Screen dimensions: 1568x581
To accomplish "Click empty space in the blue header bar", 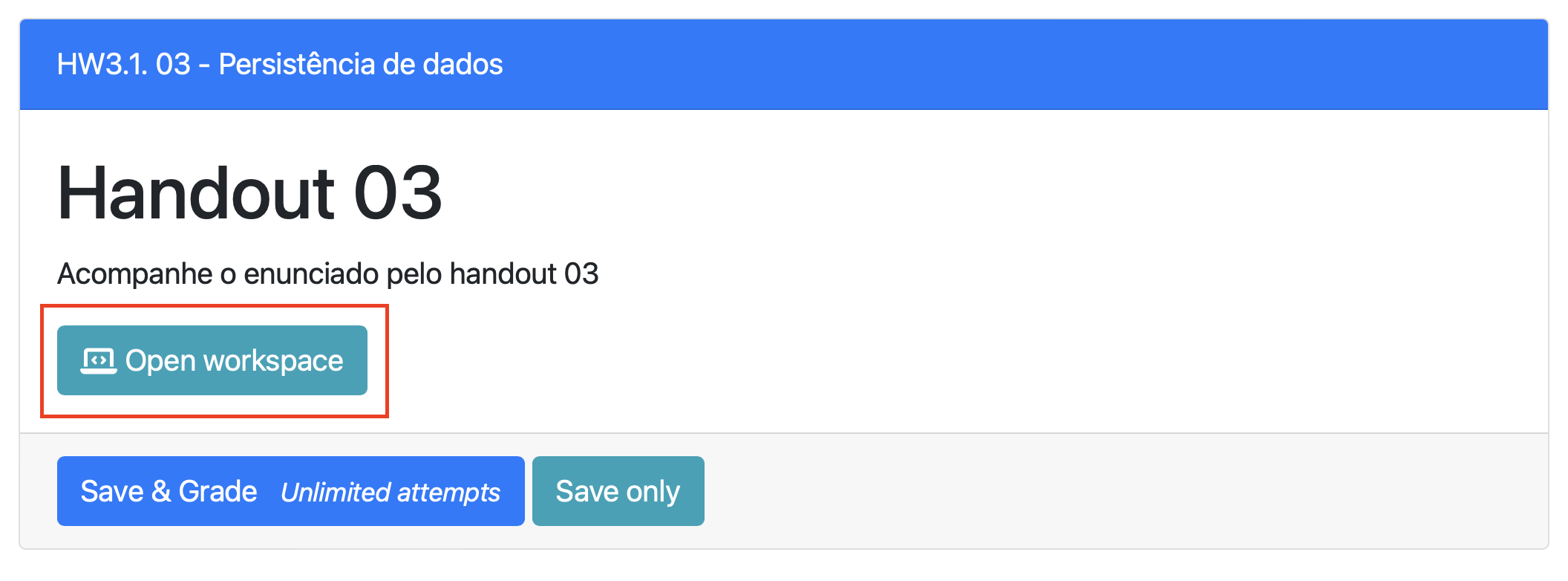I will click(x=1039, y=65).
